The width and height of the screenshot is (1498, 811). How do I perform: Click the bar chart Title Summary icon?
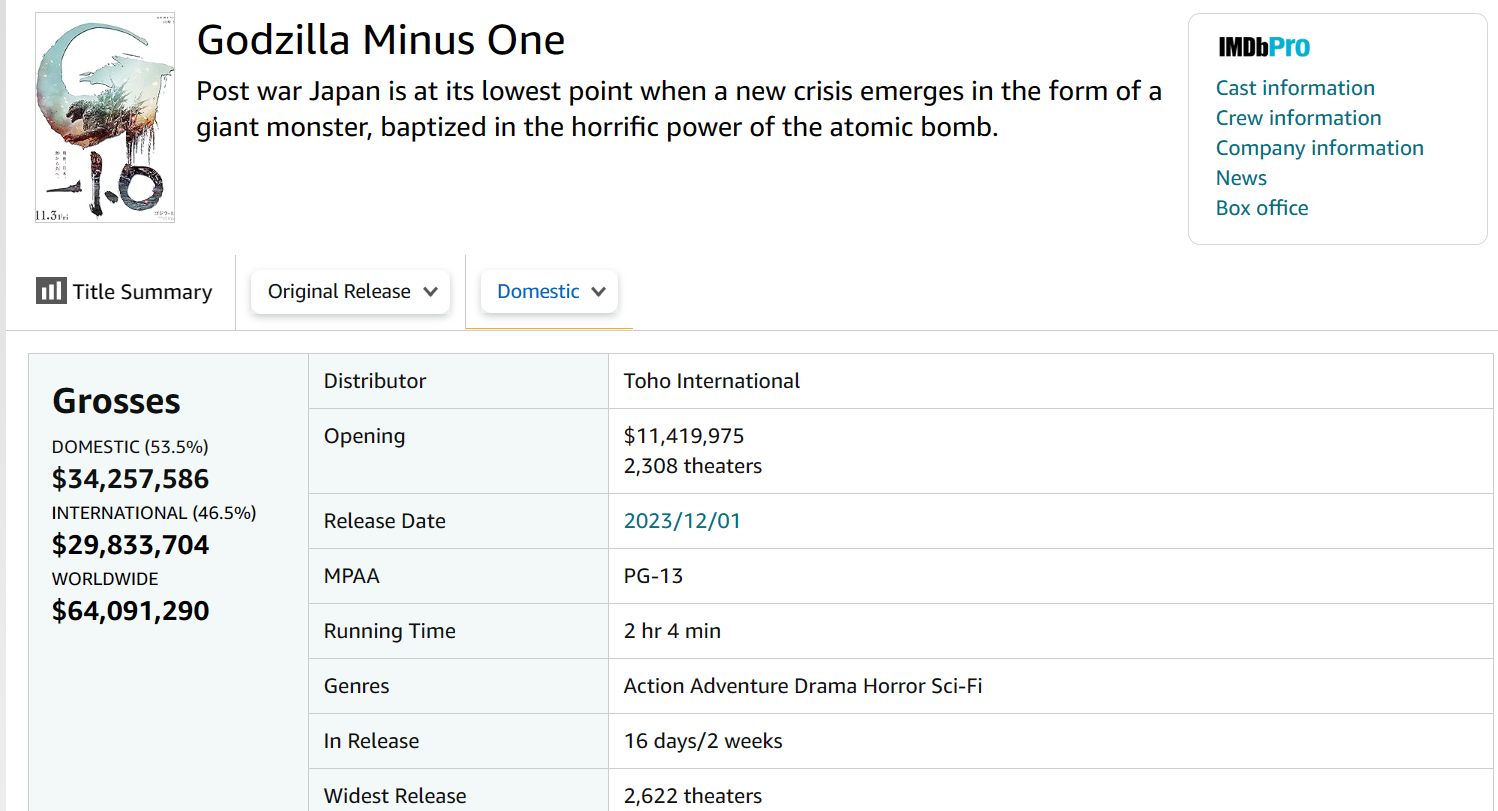click(51, 291)
